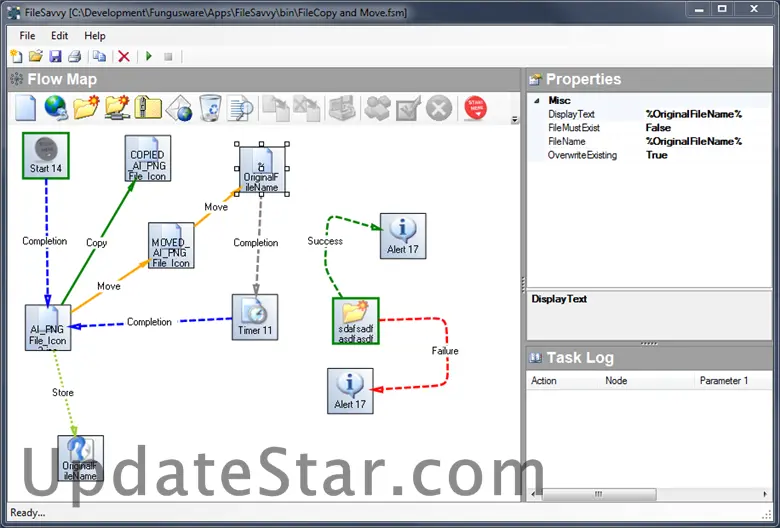Click the grayed X failure tool
Image resolution: width=780 pixels, height=528 pixels.
[x=439, y=107]
